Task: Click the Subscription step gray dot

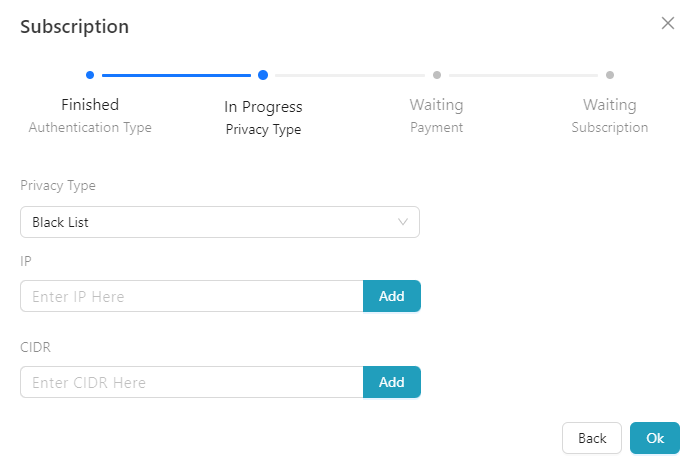Action: tap(610, 74)
